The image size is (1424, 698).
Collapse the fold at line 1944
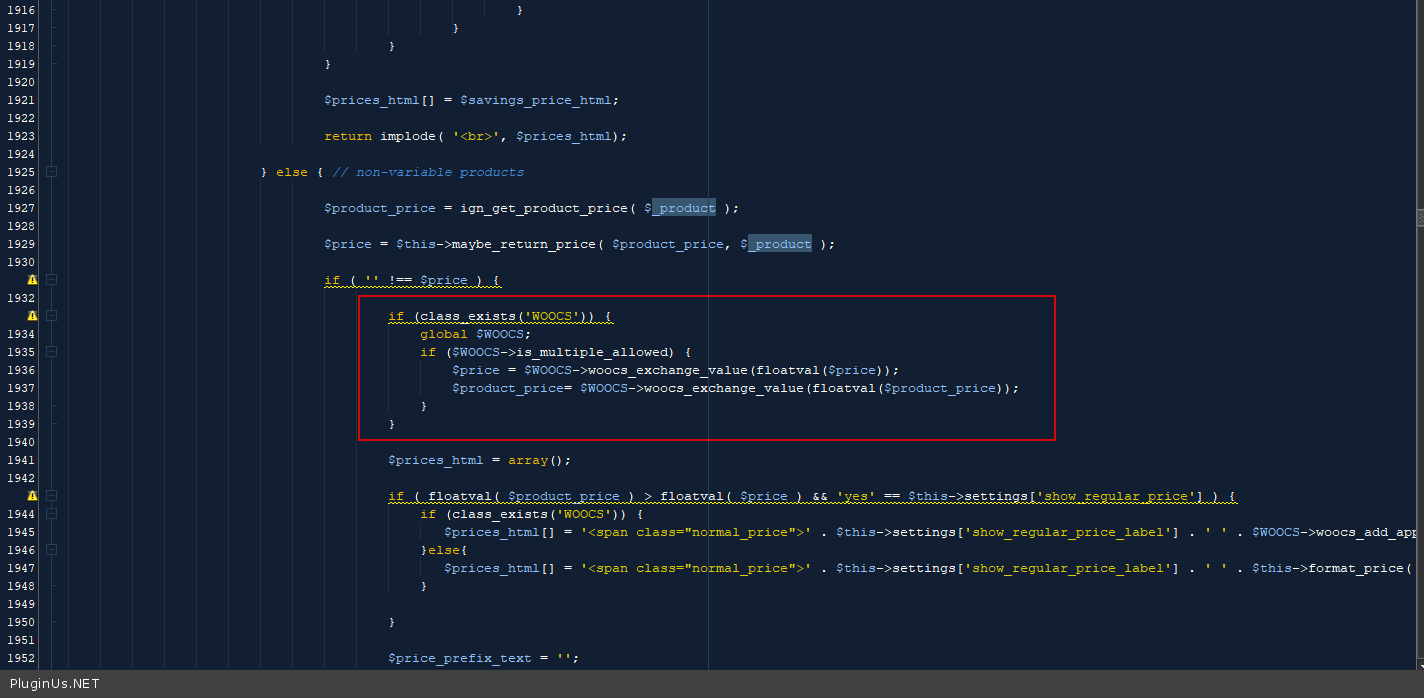(x=52, y=514)
